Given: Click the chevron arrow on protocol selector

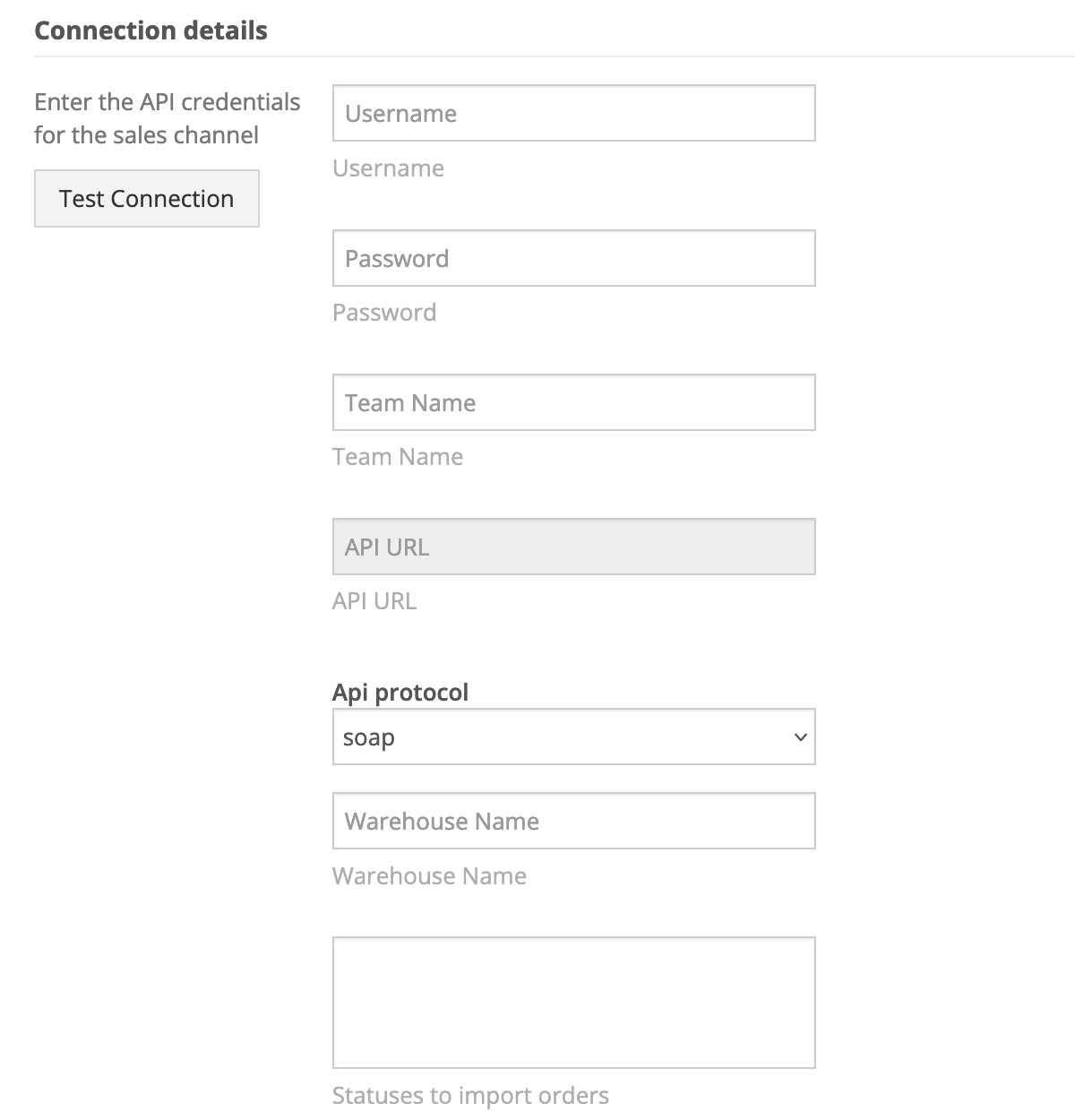Looking at the screenshot, I should click(801, 737).
